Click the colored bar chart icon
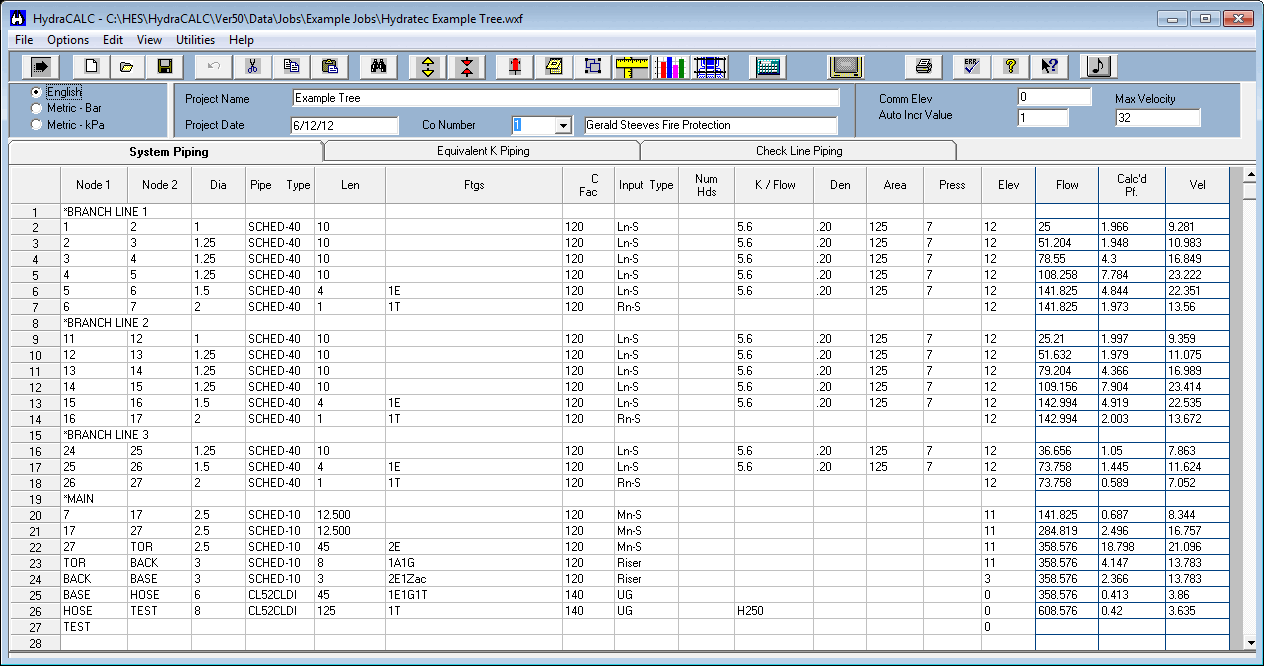This screenshot has width=1264, height=666. pyautogui.click(x=671, y=66)
